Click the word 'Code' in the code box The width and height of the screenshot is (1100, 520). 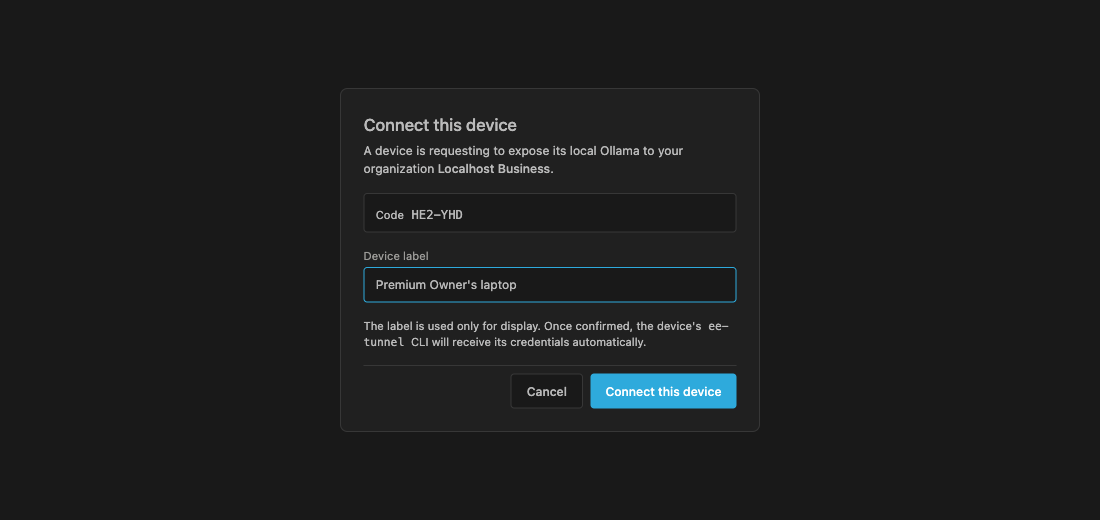389,215
